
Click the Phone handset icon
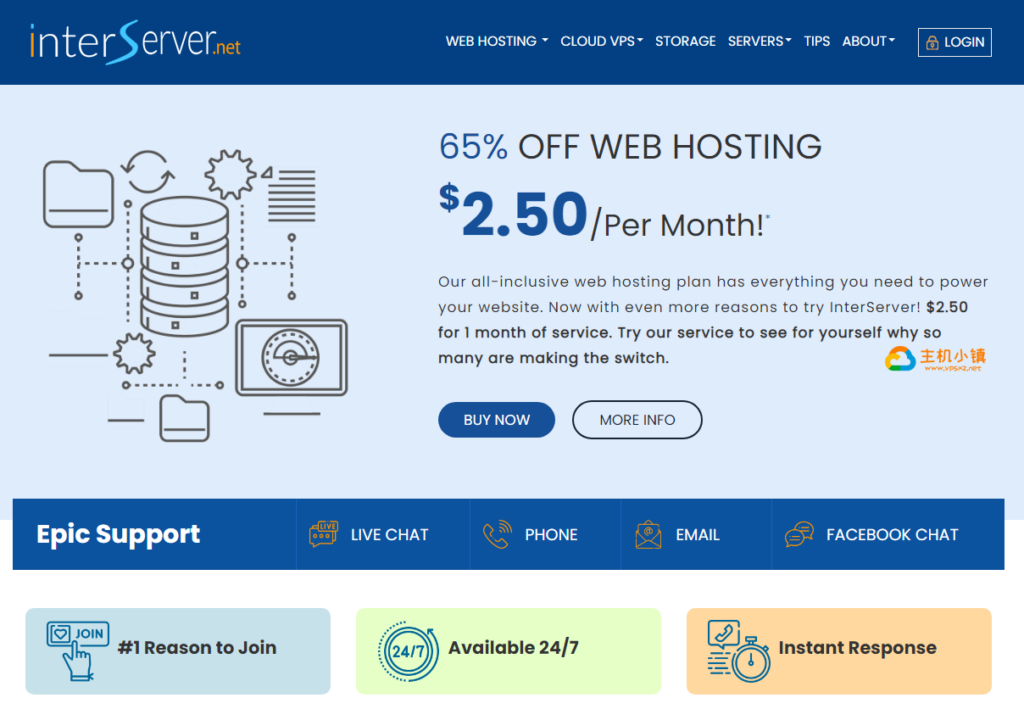tap(497, 534)
